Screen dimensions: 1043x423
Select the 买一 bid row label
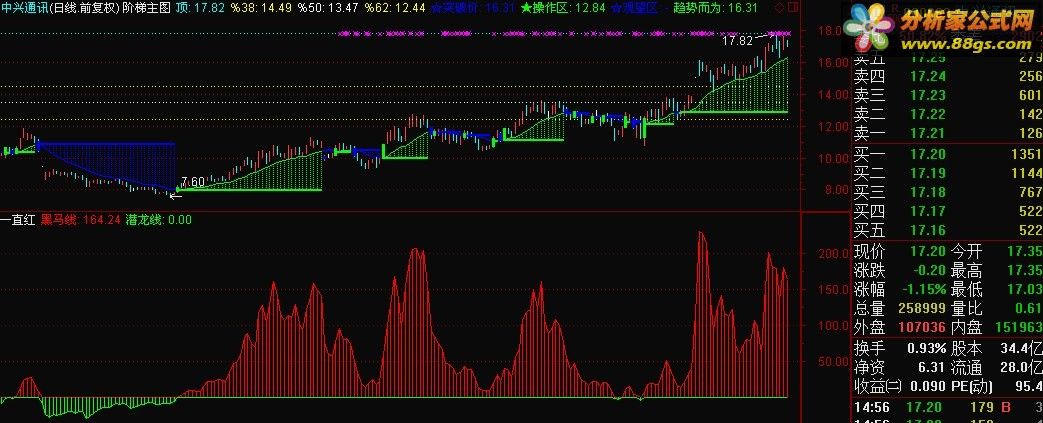click(x=869, y=154)
